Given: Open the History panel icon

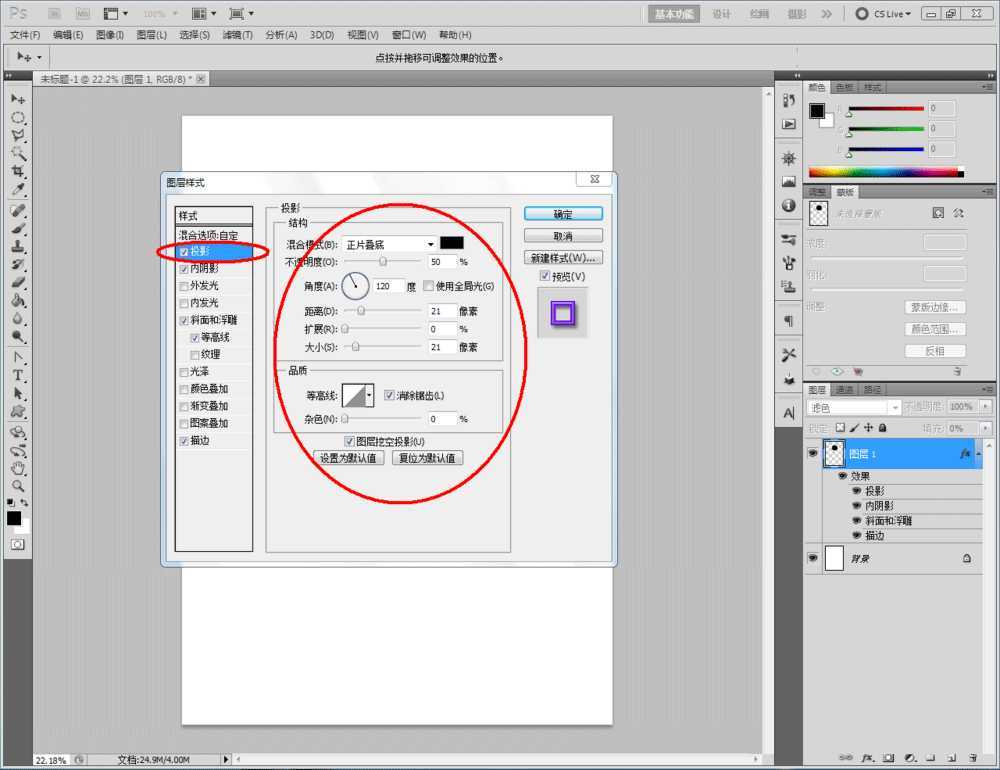Looking at the screenshot, I should pos(789,101).
